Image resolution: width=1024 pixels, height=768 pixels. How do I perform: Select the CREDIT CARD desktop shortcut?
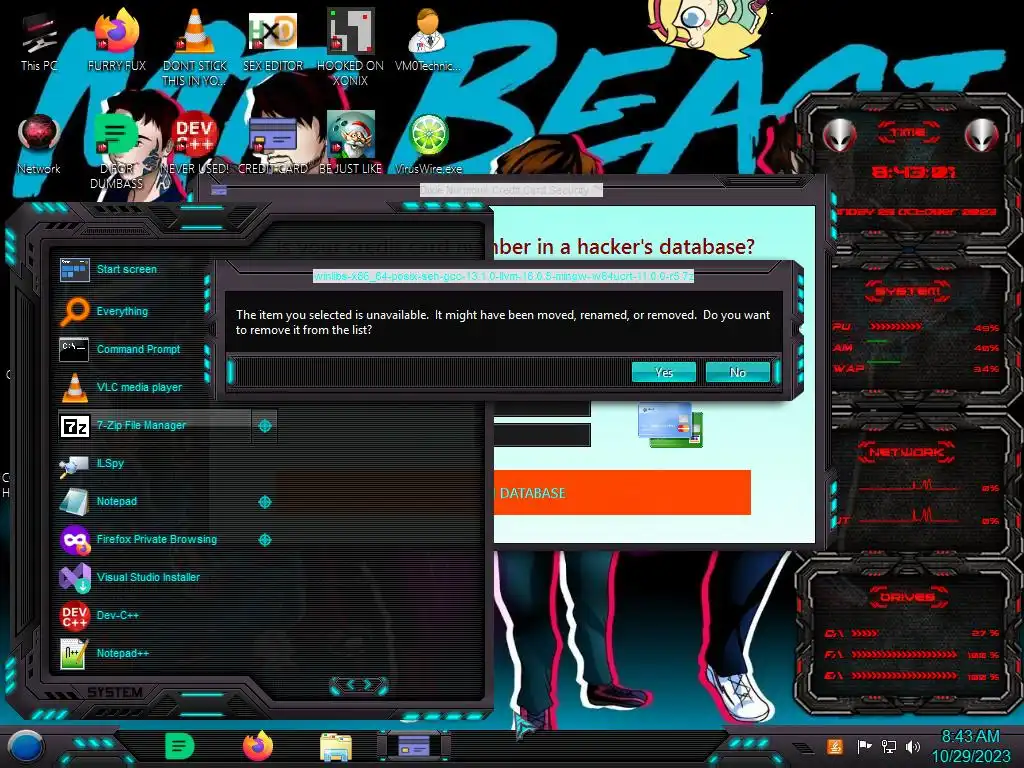(x=273, y=145)
